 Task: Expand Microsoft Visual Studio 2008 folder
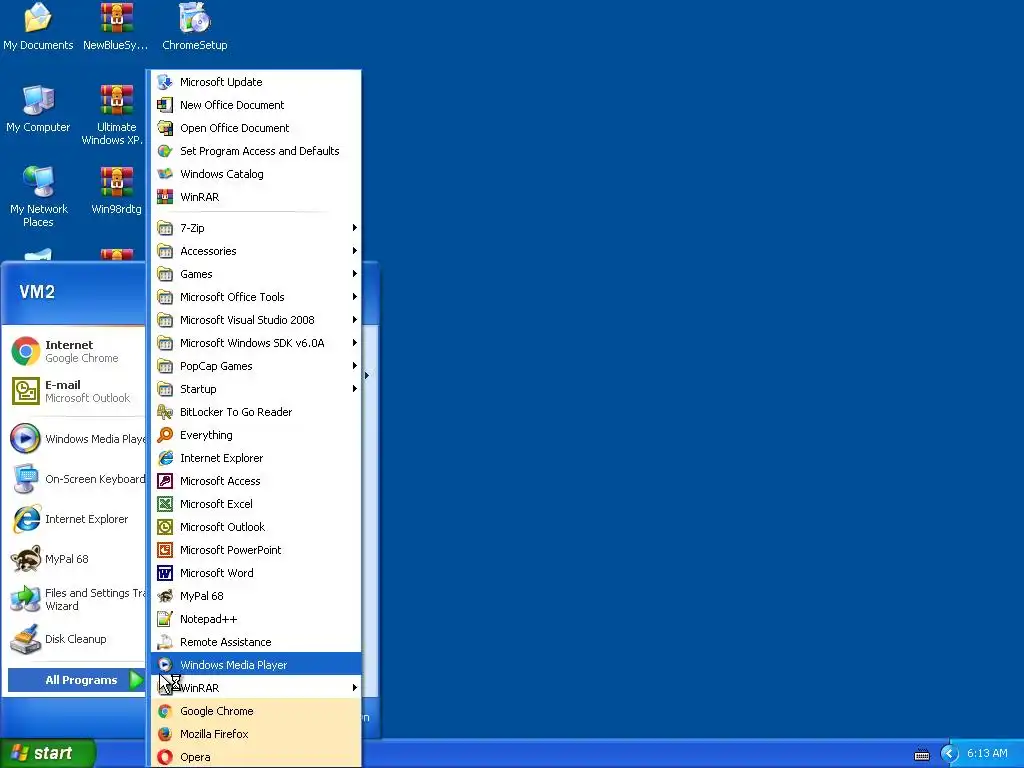[x=256, y=320]
